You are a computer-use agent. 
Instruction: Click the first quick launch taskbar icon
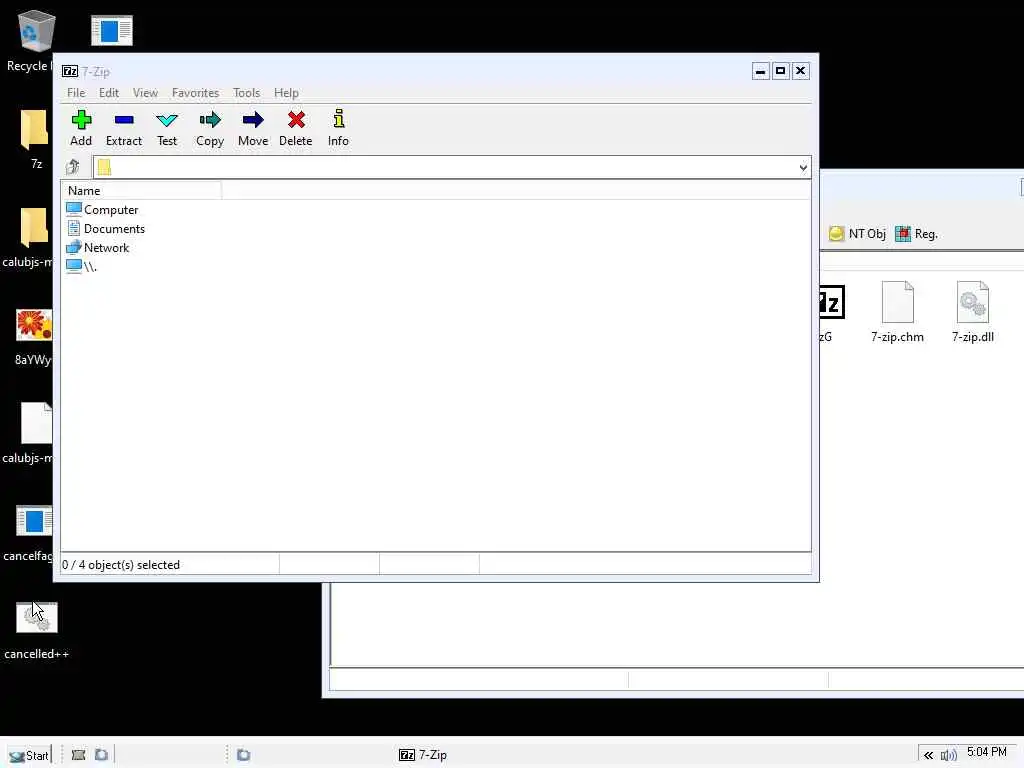tap(78, 755)
